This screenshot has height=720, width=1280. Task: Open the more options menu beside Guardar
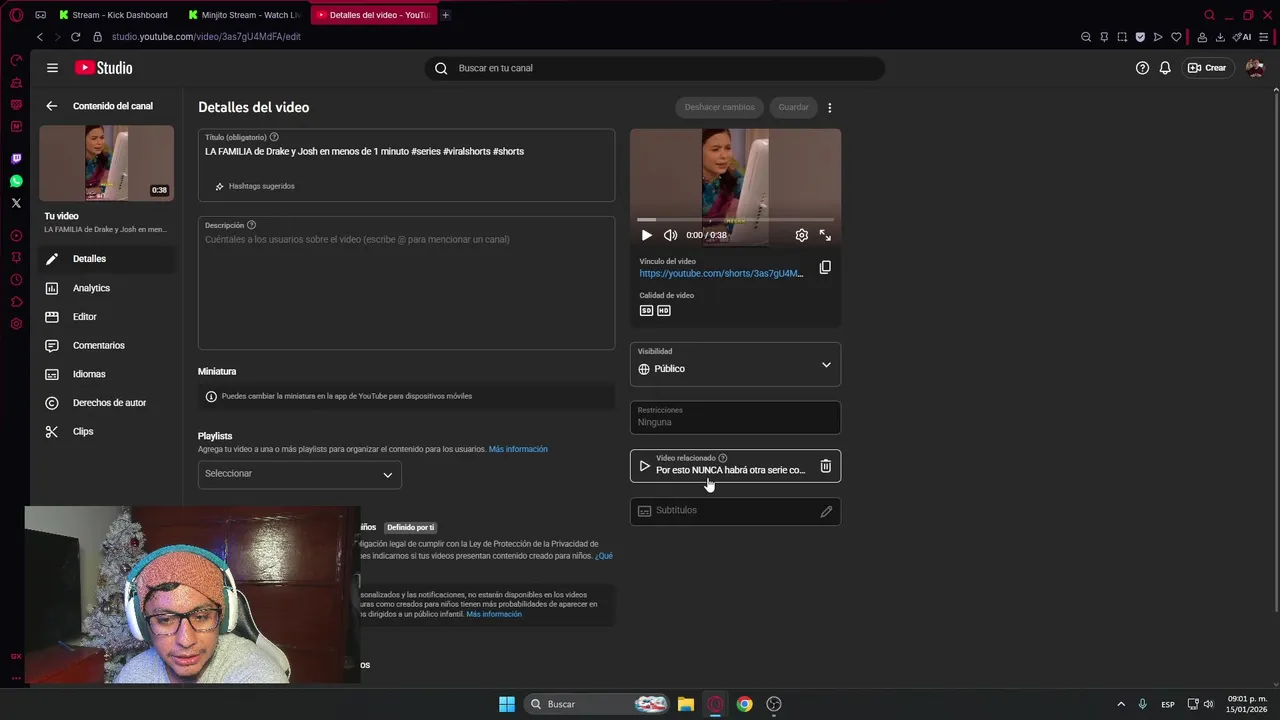point(829,107)
